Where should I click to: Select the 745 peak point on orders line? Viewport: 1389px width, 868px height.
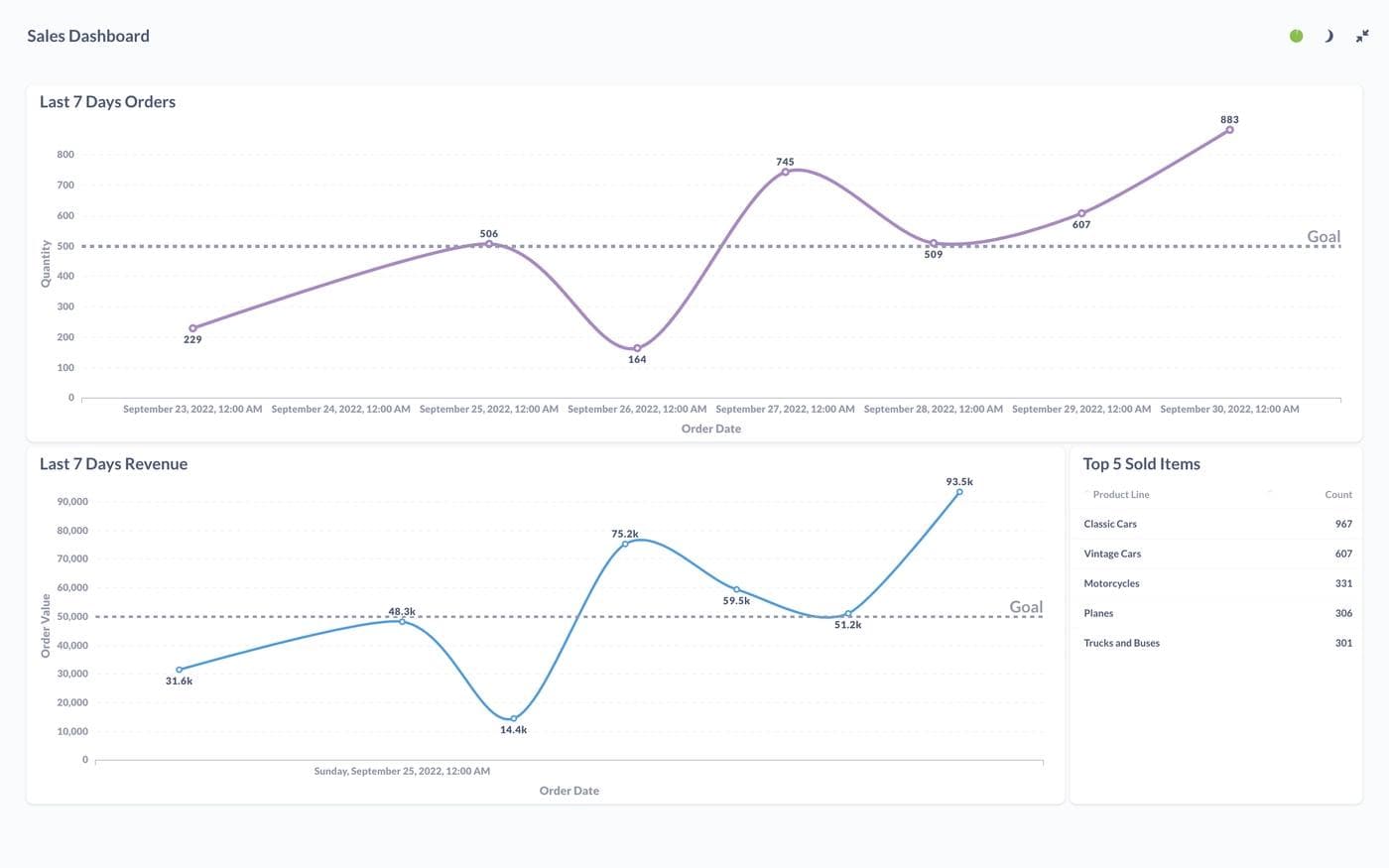(785, 172)
